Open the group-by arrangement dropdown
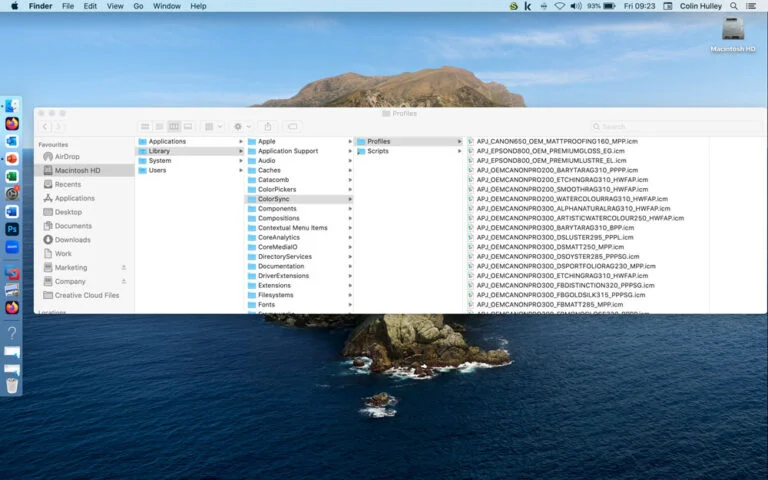The image size is (768, 480). pyautogui.click(x=213, y=127)
